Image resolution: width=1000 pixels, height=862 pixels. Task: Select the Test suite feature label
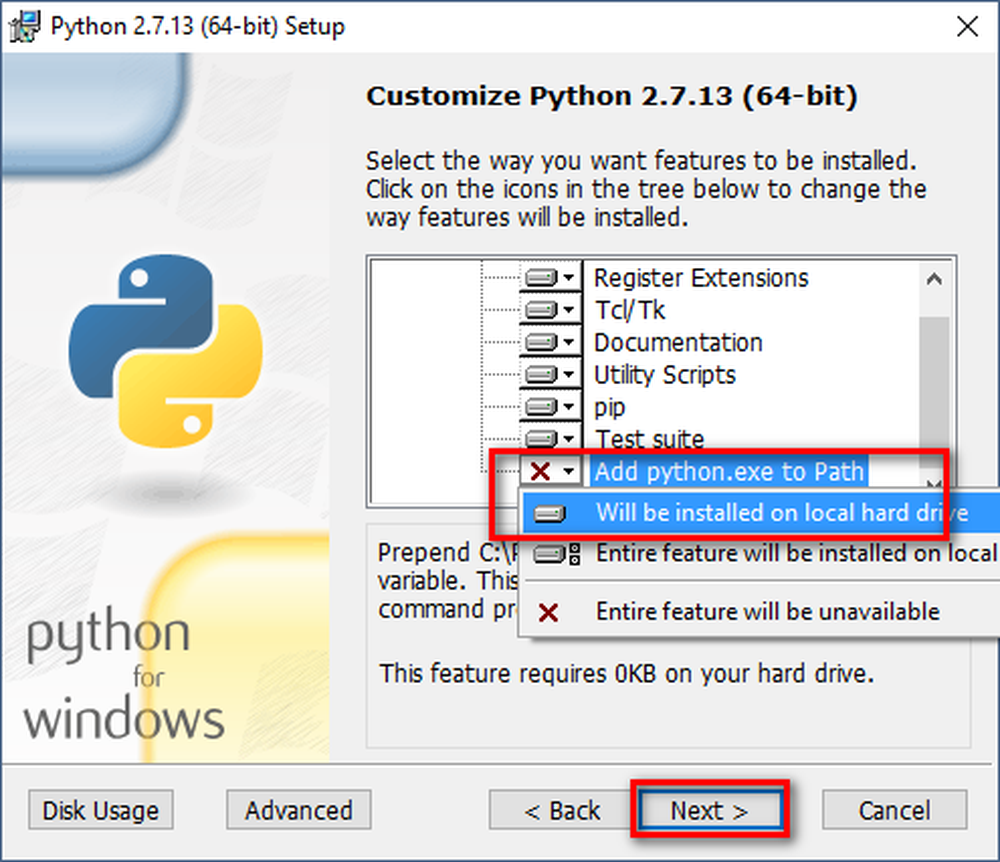[x=649, y=439]
